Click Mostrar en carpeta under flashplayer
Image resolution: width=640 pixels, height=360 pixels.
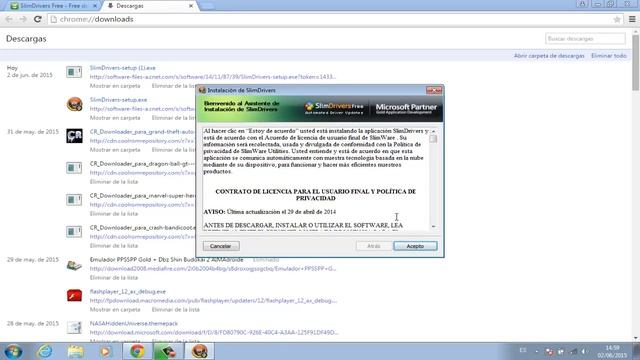pos(115,309)
